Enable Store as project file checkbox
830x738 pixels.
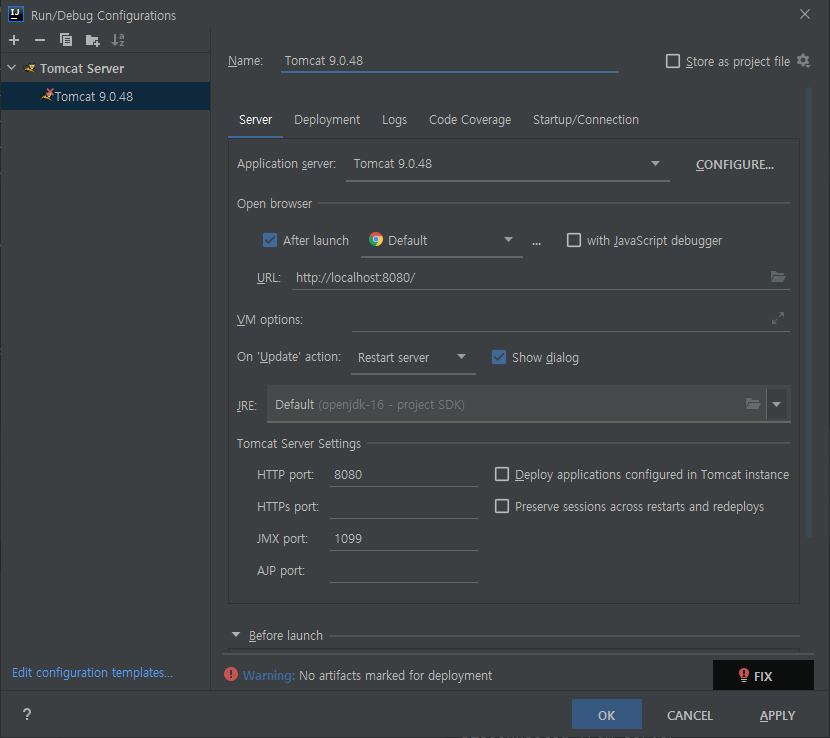(673, 61)
